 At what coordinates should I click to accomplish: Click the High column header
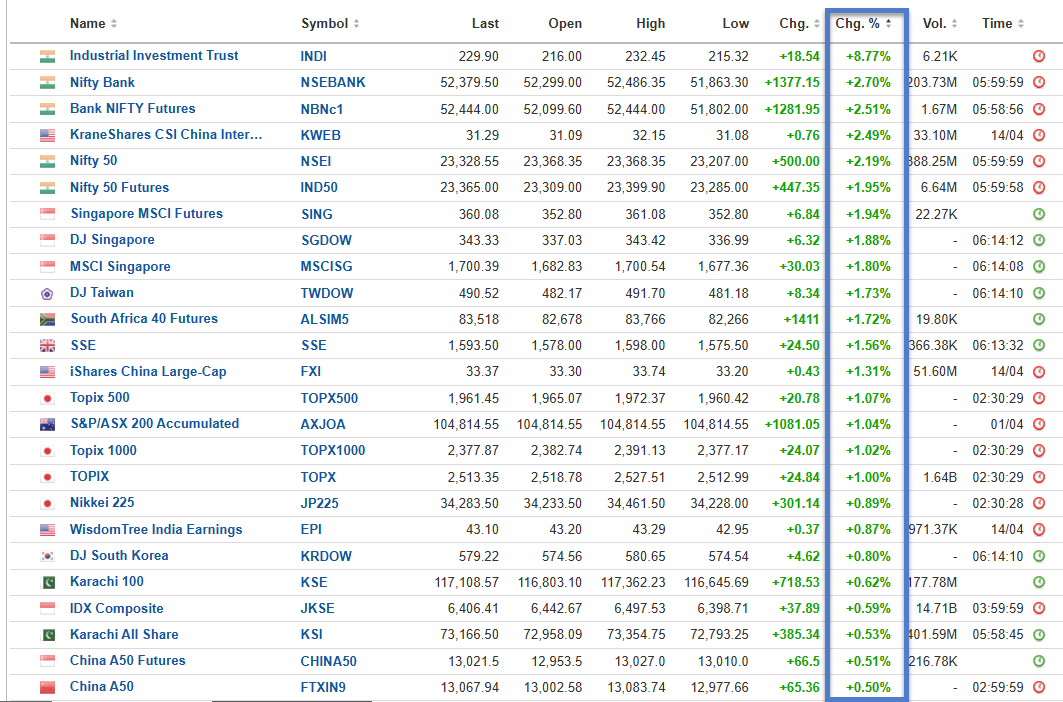pos(651,24)
